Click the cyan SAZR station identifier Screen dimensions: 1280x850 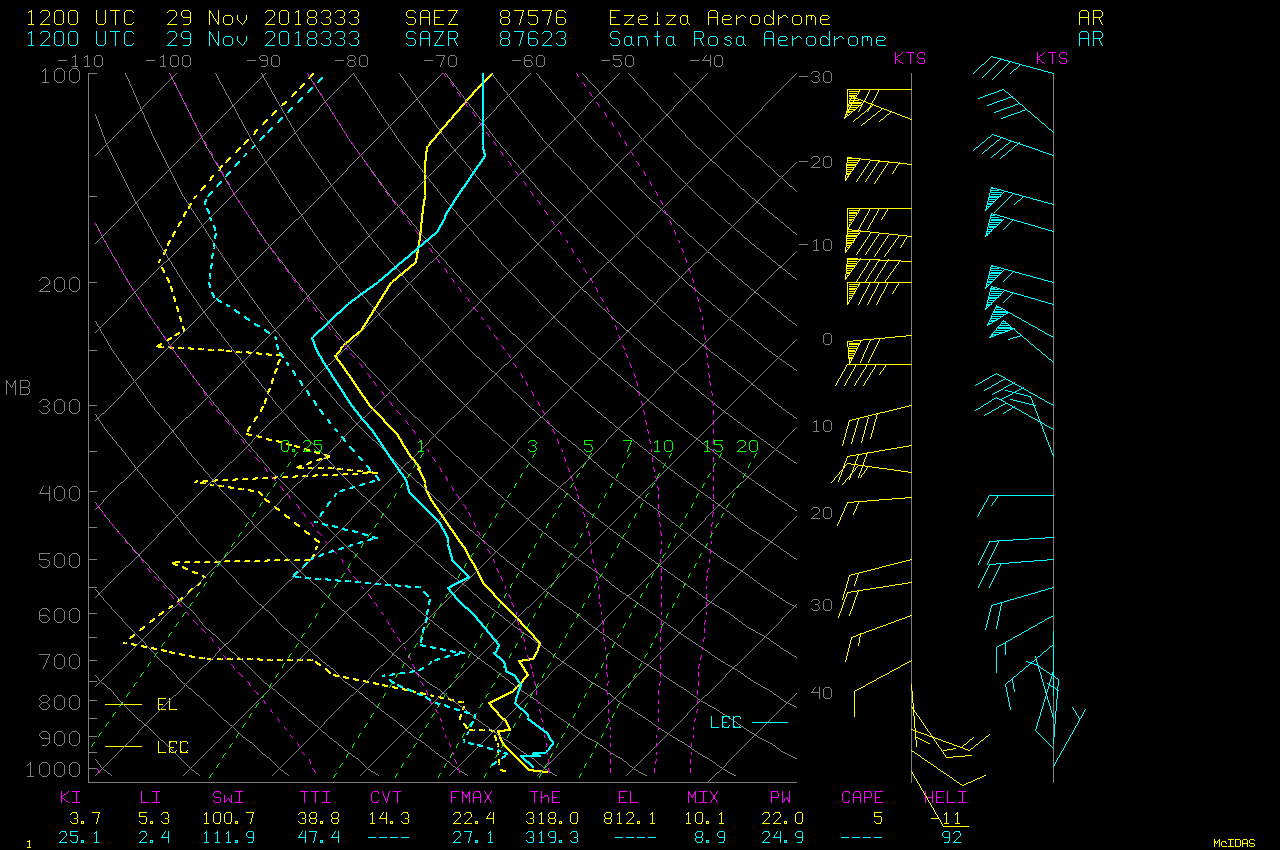433,39
